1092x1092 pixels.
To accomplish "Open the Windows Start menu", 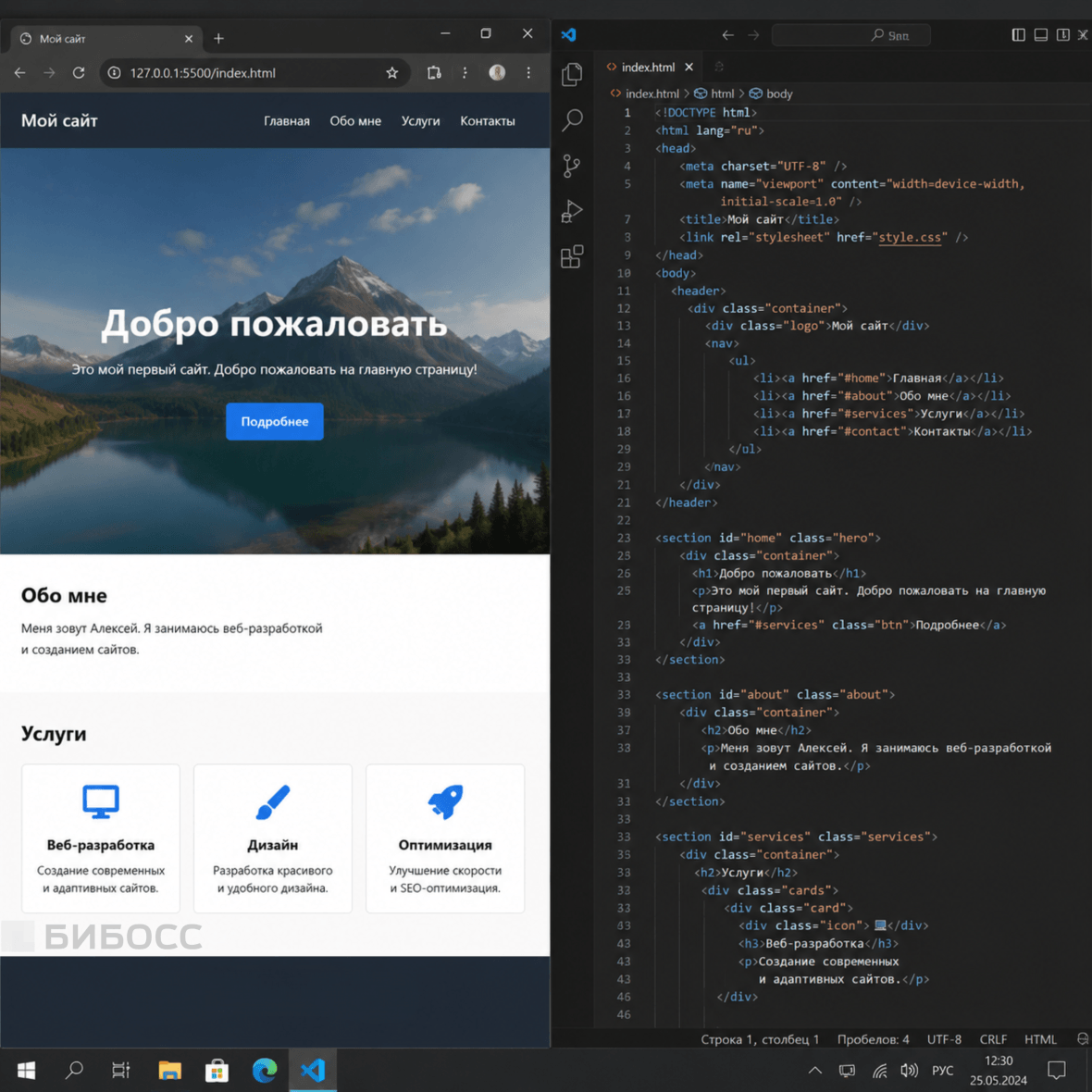I will coord(26,1070).
